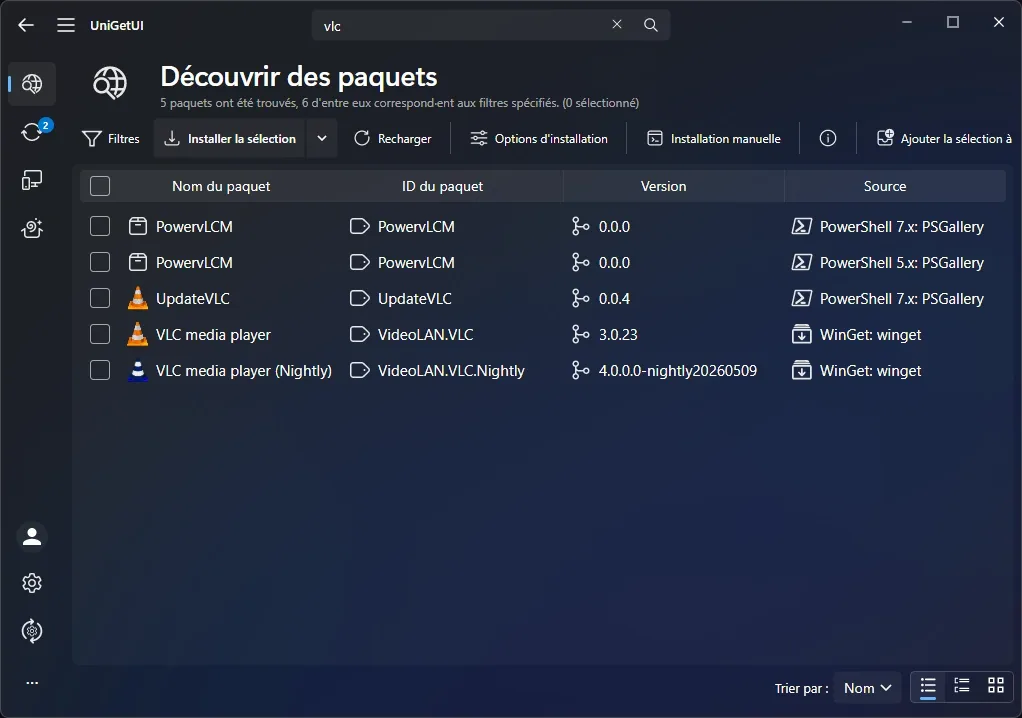Open the Filtres panel

(x=111, y=138)
